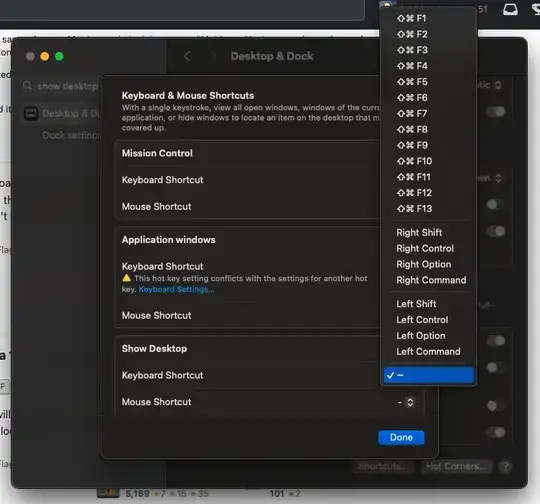This screenshot has height=504, width=540.
Task: Choose ⇧⌘ F4 from the list
Action: coord(429,66)
